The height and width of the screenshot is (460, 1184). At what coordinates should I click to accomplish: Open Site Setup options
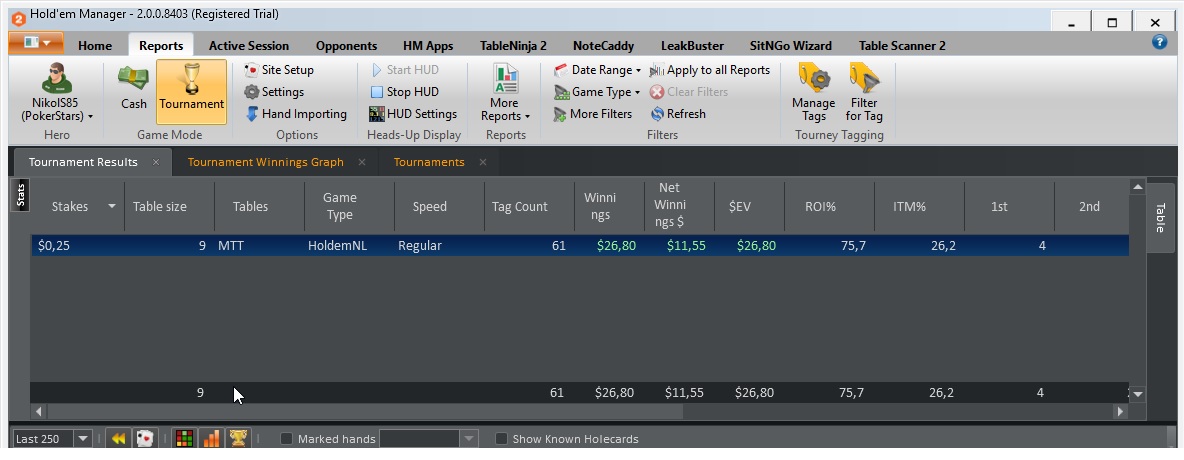(279, 69)
